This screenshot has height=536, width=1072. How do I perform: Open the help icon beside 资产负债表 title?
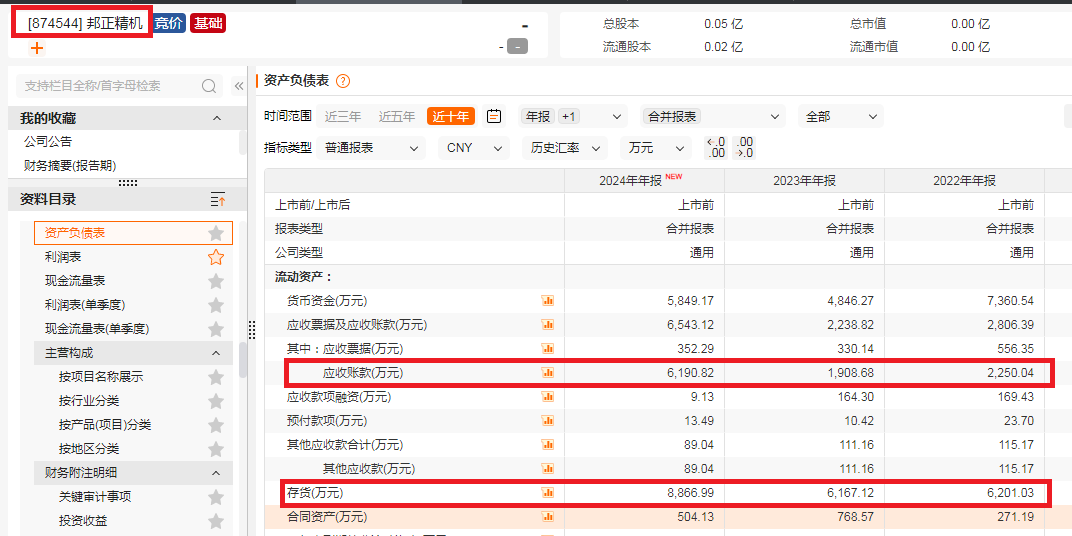click(x=343, y=81)
